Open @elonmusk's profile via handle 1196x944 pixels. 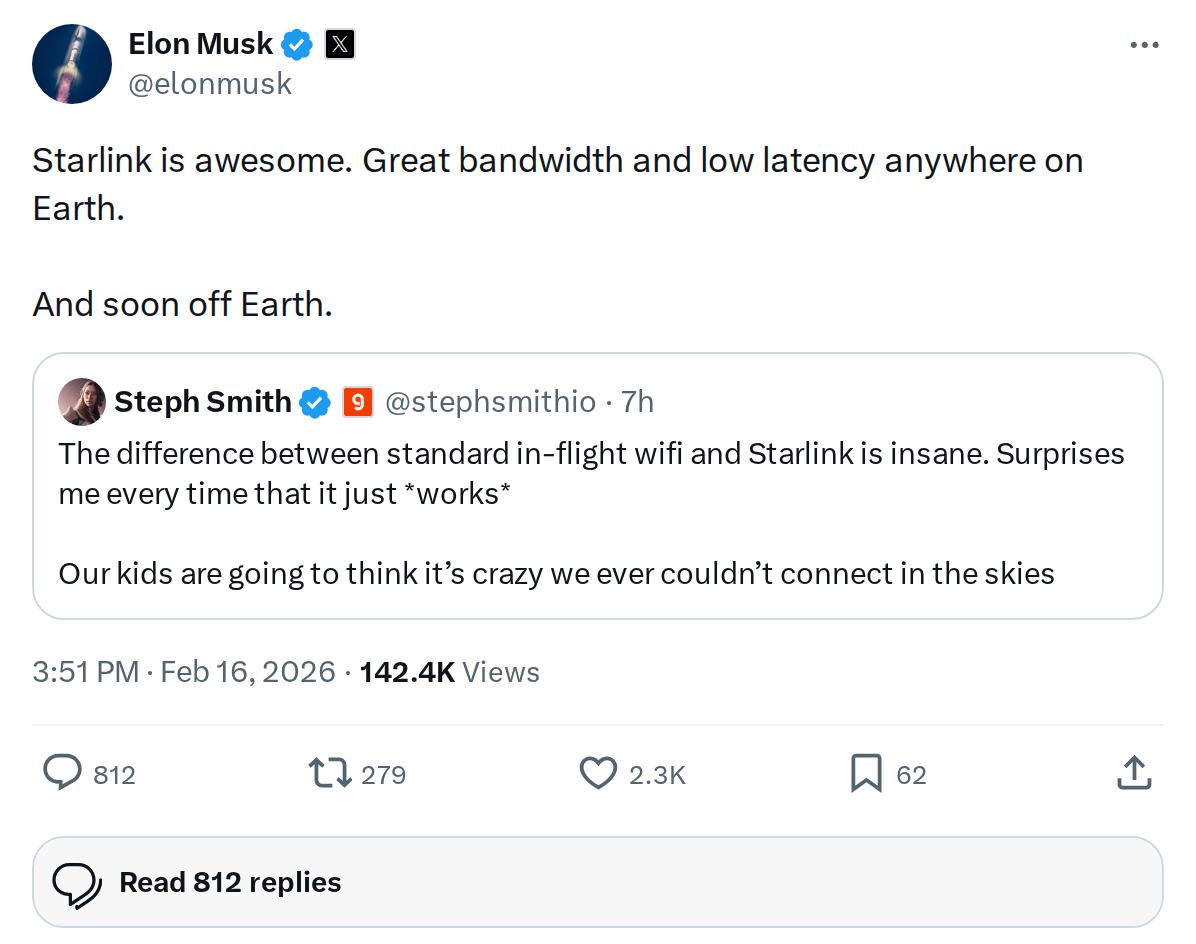point(210,83)
